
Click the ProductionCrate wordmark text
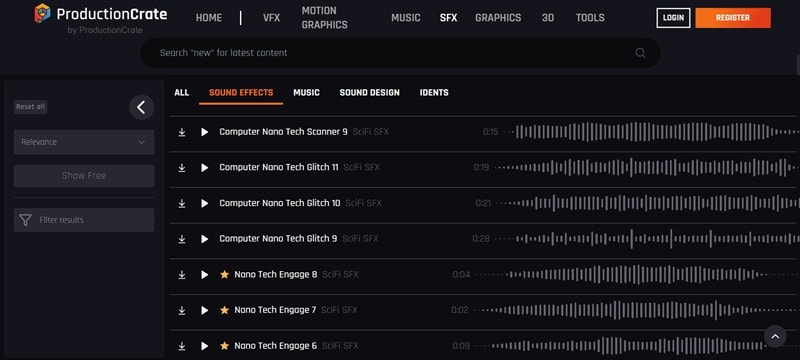tap(112, 14)
